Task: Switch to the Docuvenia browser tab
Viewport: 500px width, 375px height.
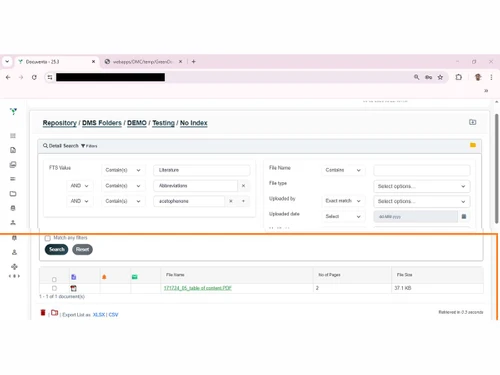Action: pyautogui.click(x=57, y=62)
